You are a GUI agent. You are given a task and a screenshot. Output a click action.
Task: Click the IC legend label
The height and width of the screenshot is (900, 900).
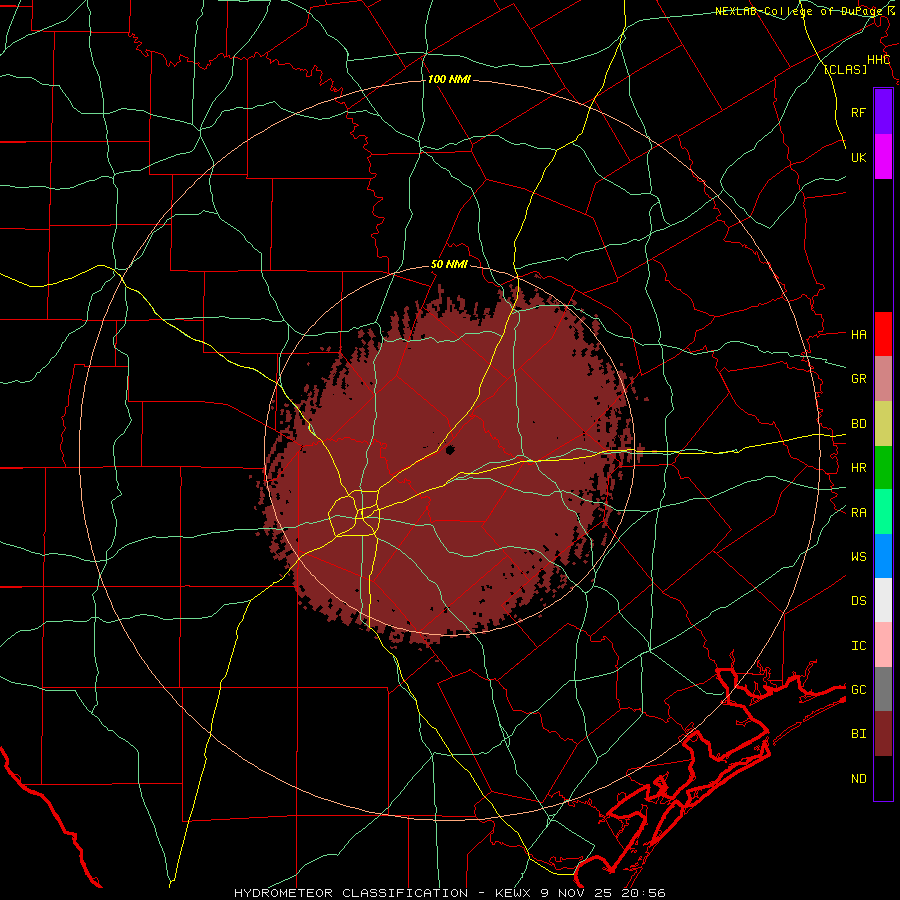tap(858, 646)
